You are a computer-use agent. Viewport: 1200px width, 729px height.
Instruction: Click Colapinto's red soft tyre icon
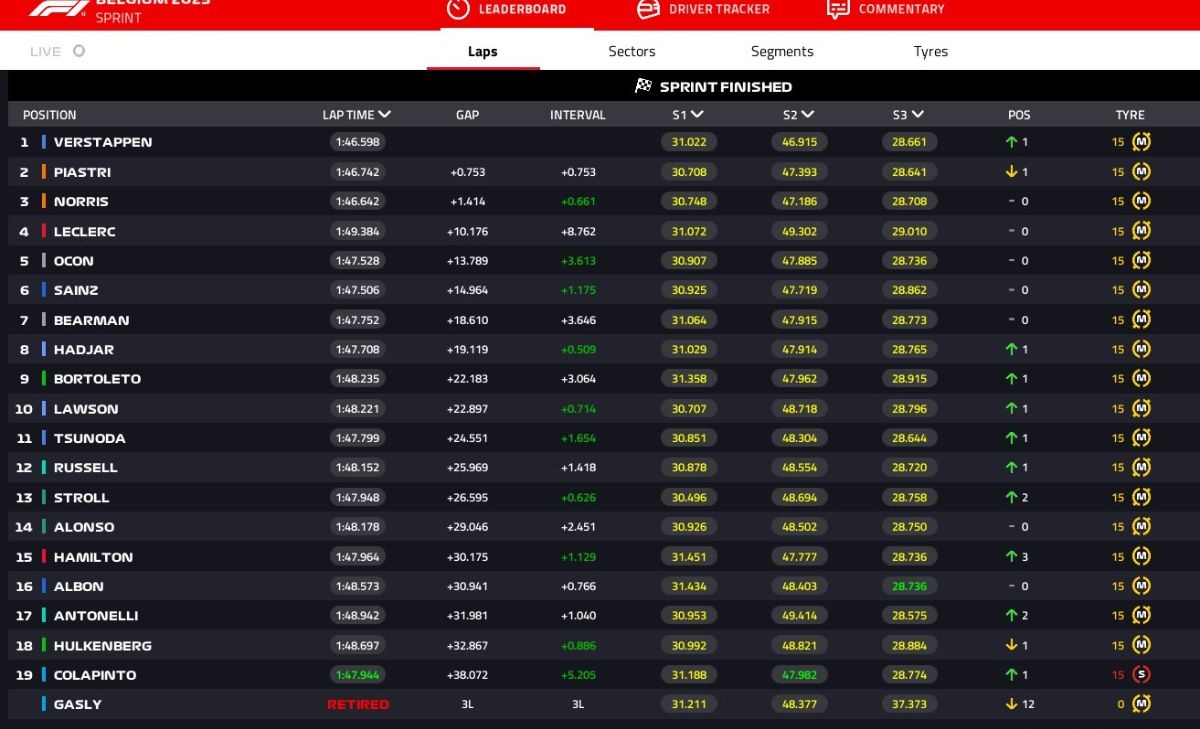point(1141,675)
